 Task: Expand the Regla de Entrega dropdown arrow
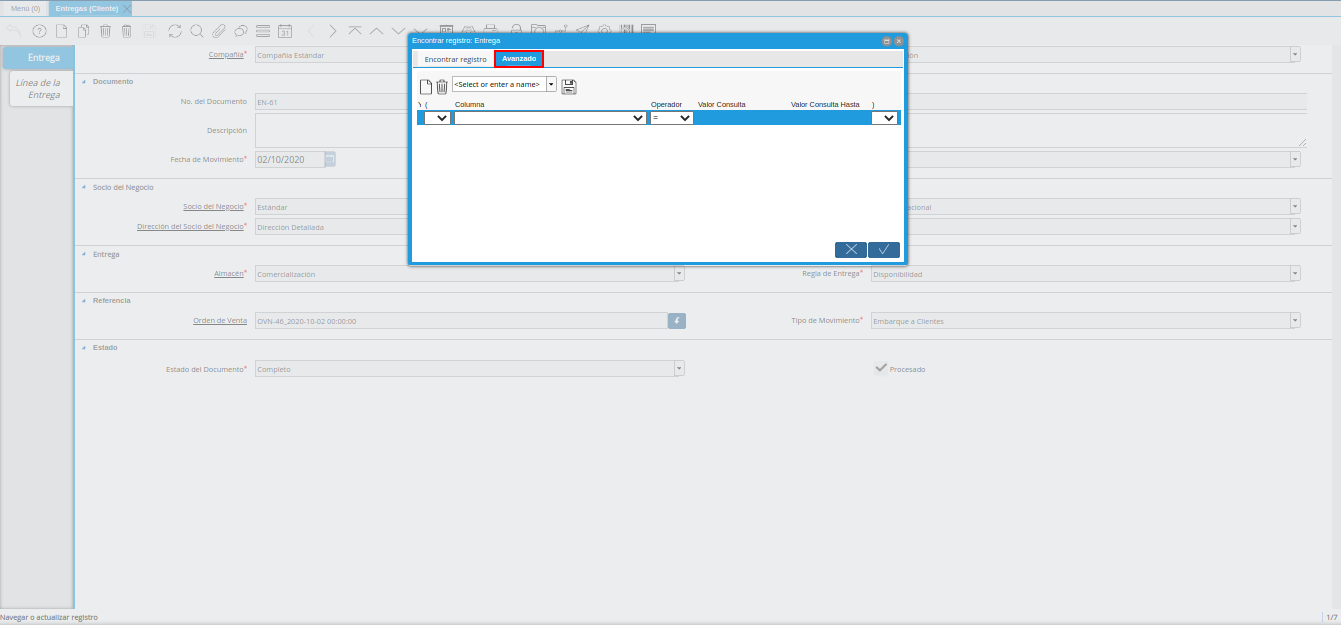(x=1295, y=273)
